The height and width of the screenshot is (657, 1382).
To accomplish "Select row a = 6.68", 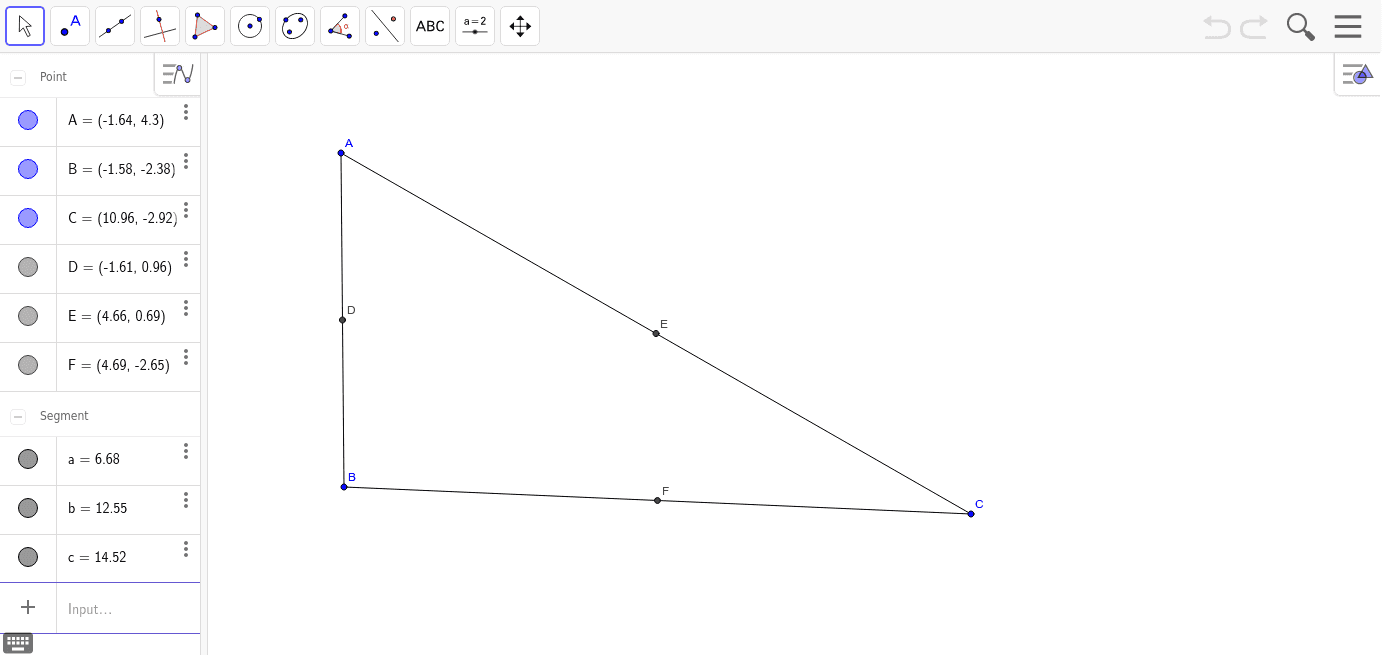I will pyautogui.click(x=100, y=460).
